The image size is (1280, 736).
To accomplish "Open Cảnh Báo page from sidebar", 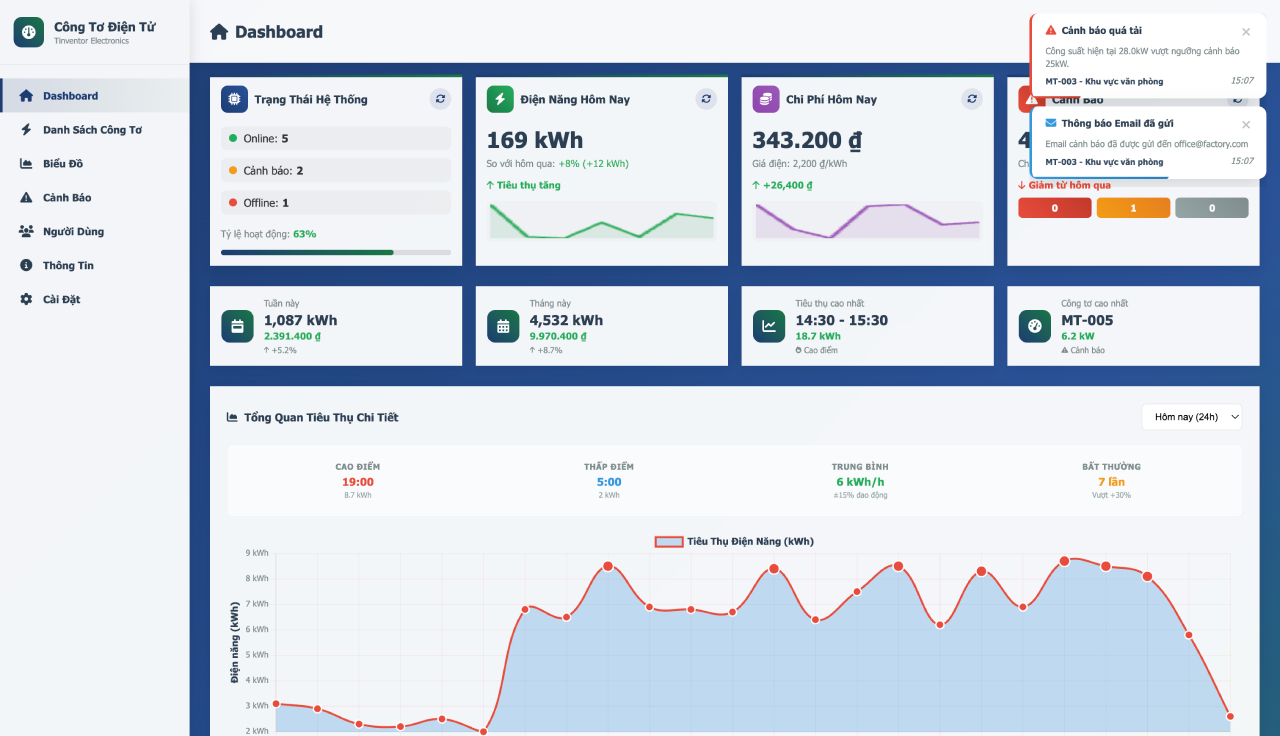I will (x=67, y=198).
